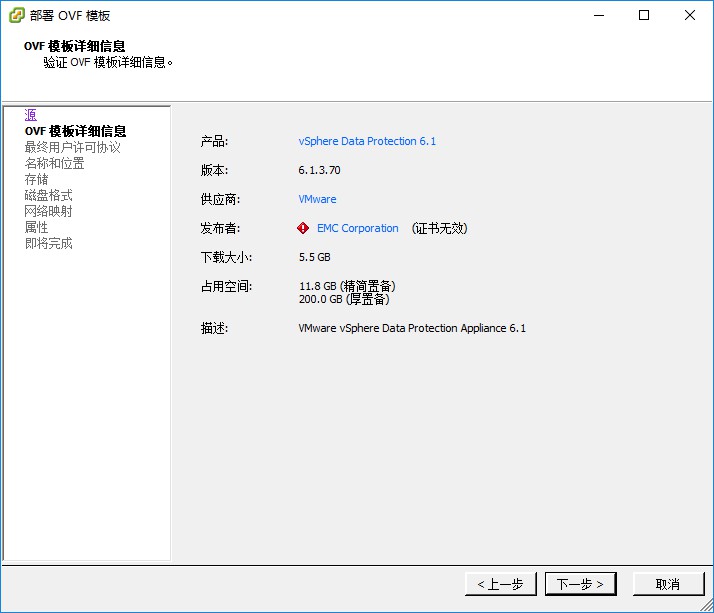Click the window resize grip in corner
This screenshot has width=714, height=613.
click(x=707, y=606)
